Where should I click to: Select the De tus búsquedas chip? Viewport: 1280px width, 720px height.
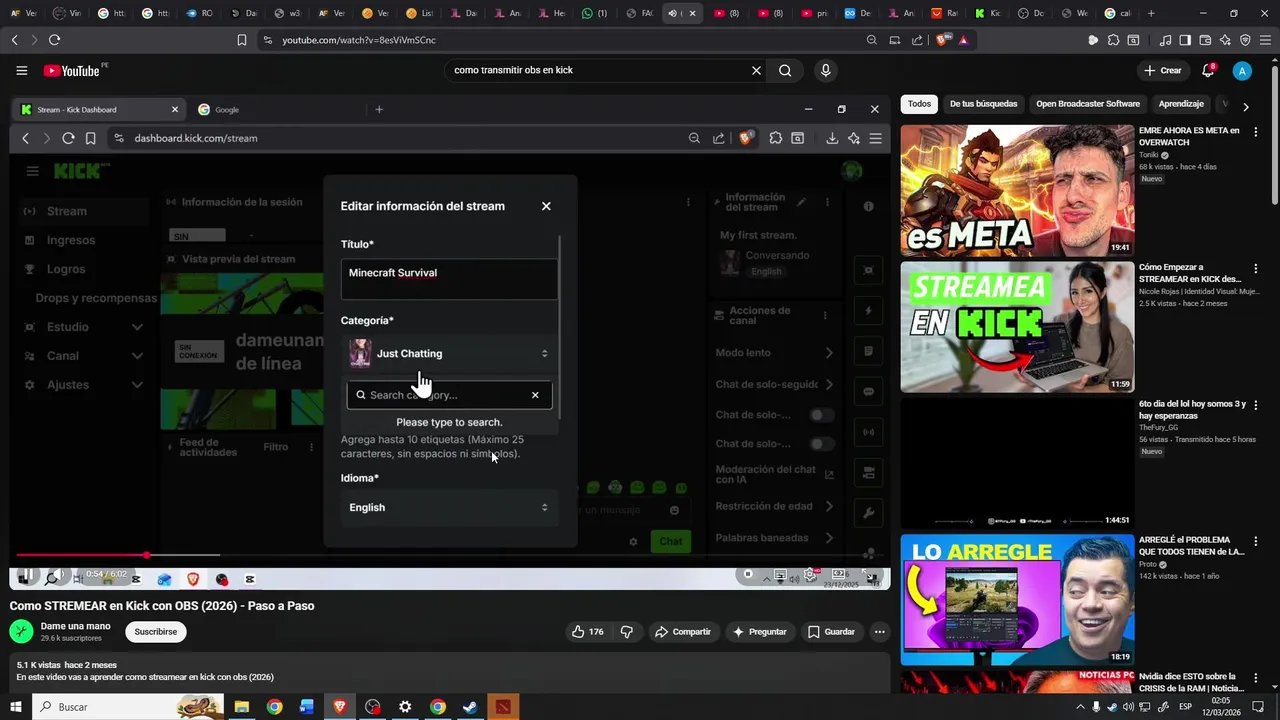[983, 104]
